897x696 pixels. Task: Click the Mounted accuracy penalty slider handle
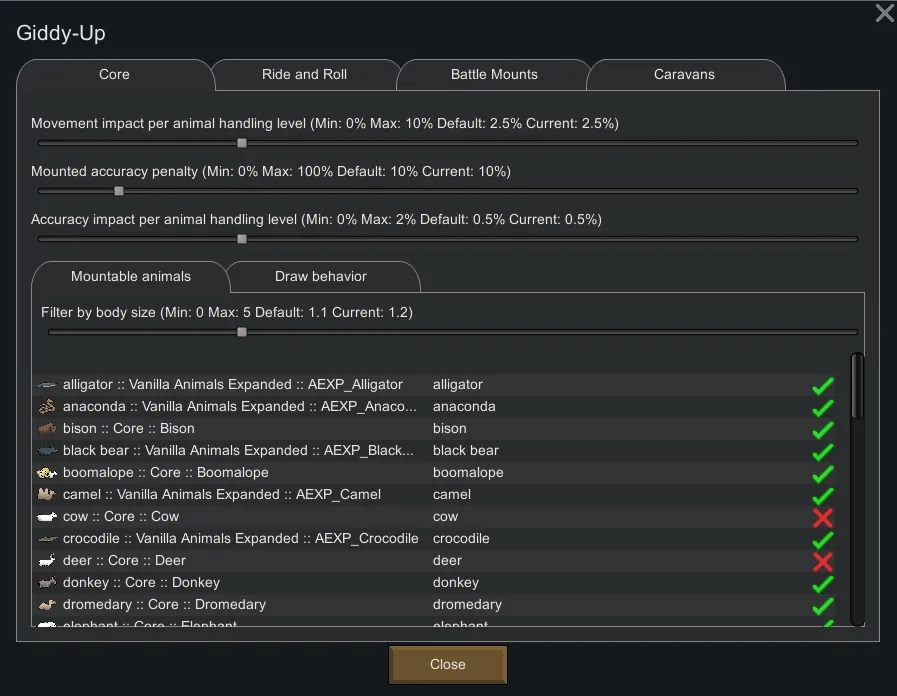point(119,191)
